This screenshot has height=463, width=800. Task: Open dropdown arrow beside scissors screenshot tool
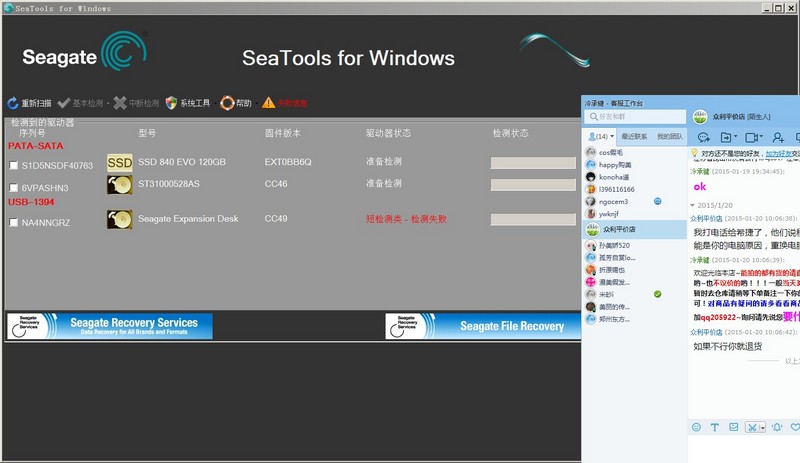[763, 428]
